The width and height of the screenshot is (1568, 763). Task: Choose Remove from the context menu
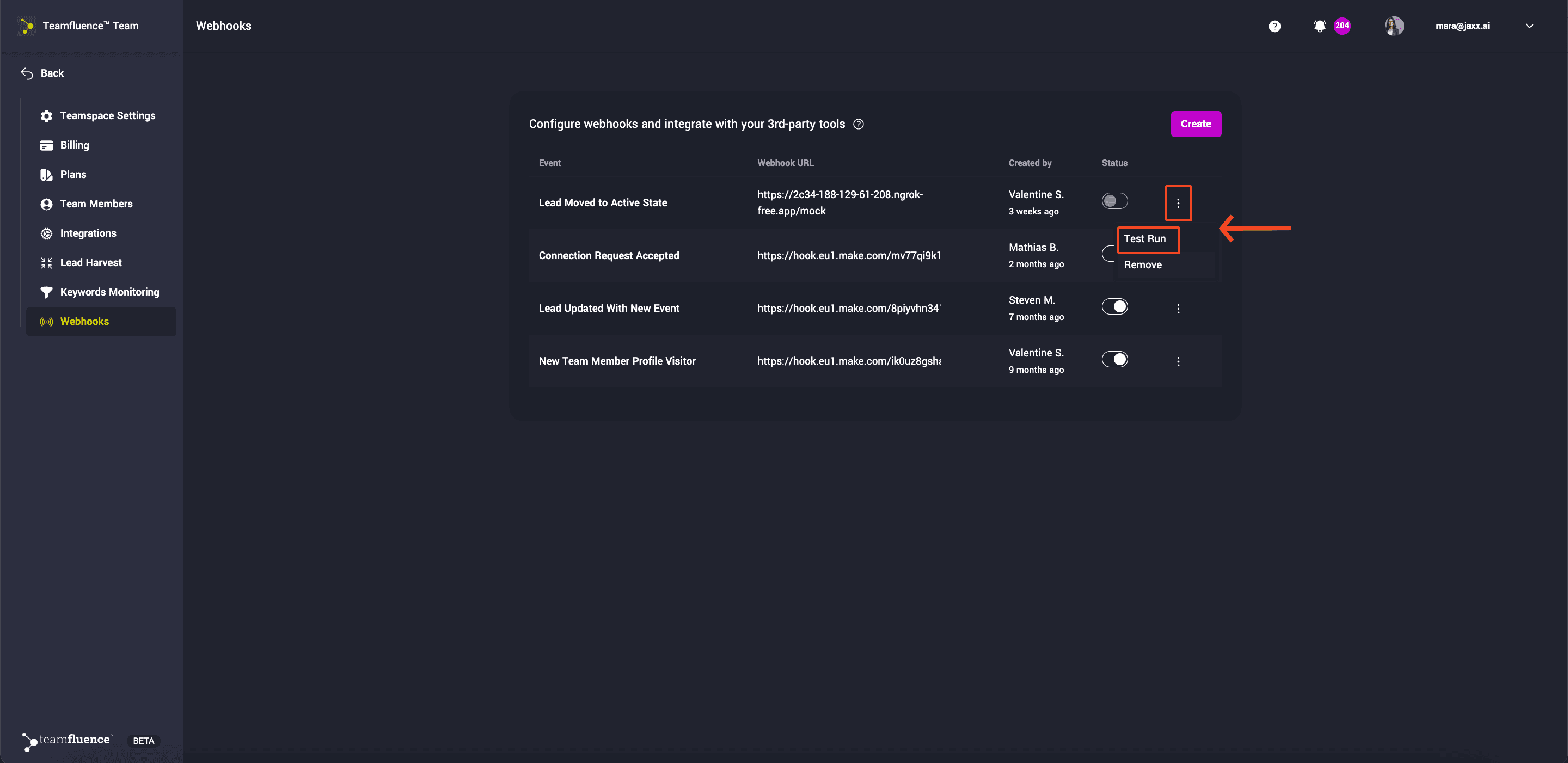tap(1143, 265)
